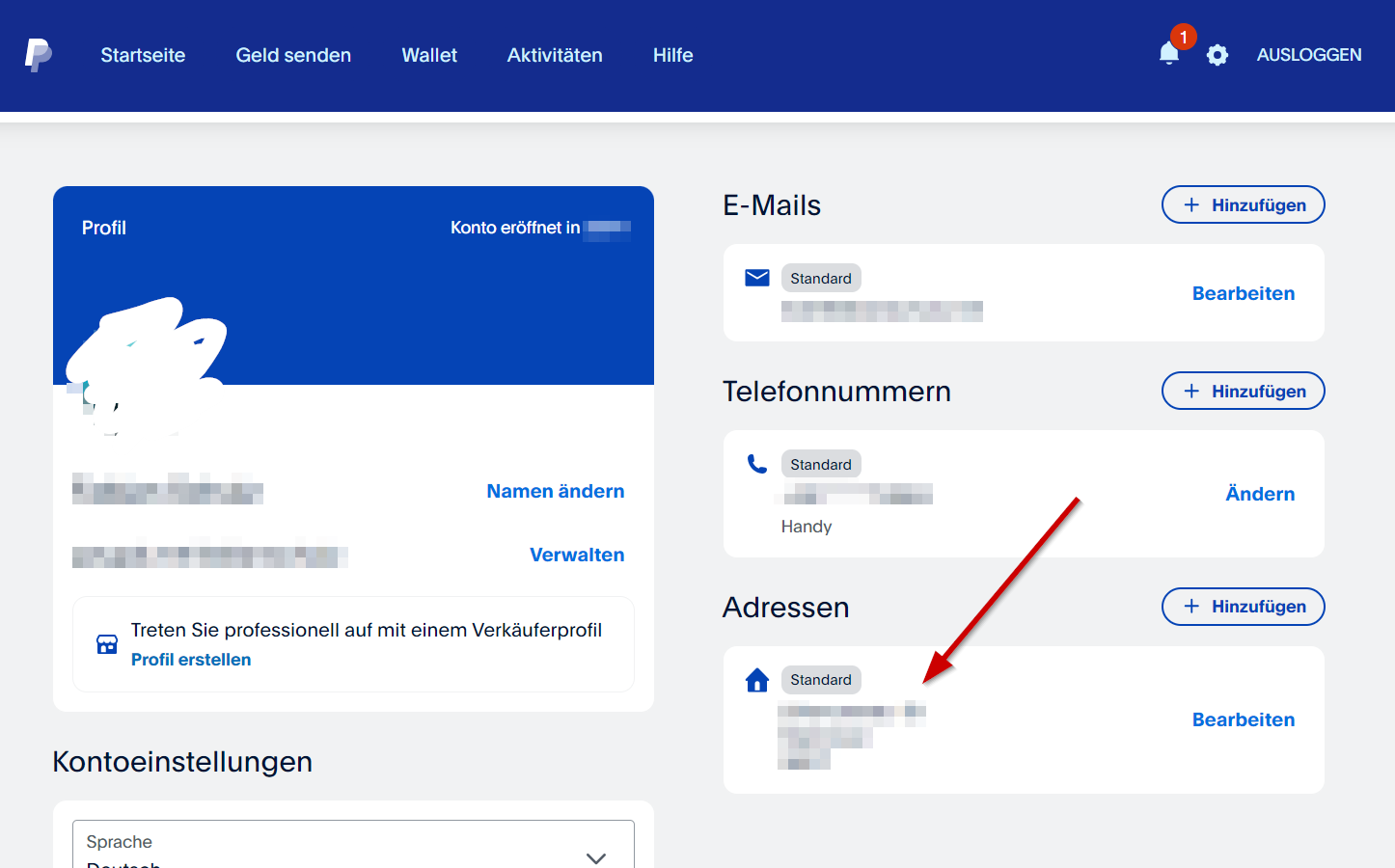
Task: Click Hinzufügen next to E-Mails
Action: point(1244,204)
